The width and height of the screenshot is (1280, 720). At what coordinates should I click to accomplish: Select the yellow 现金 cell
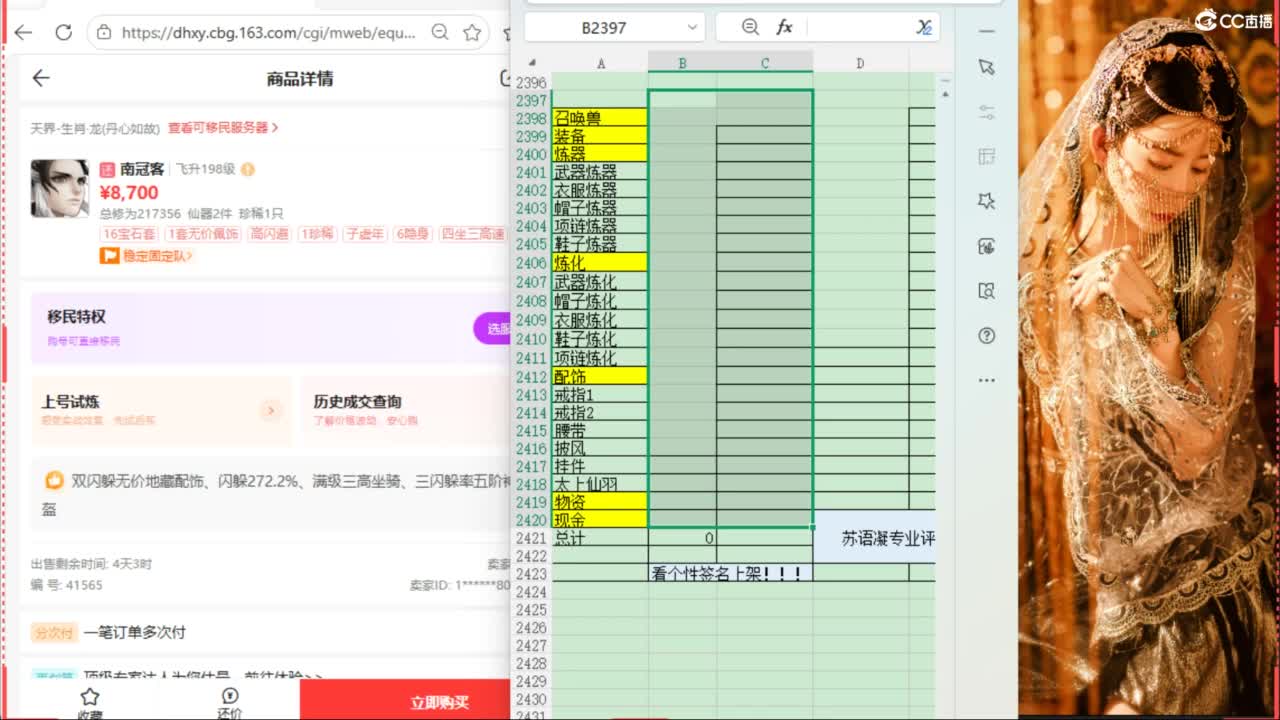pos(600,520)
